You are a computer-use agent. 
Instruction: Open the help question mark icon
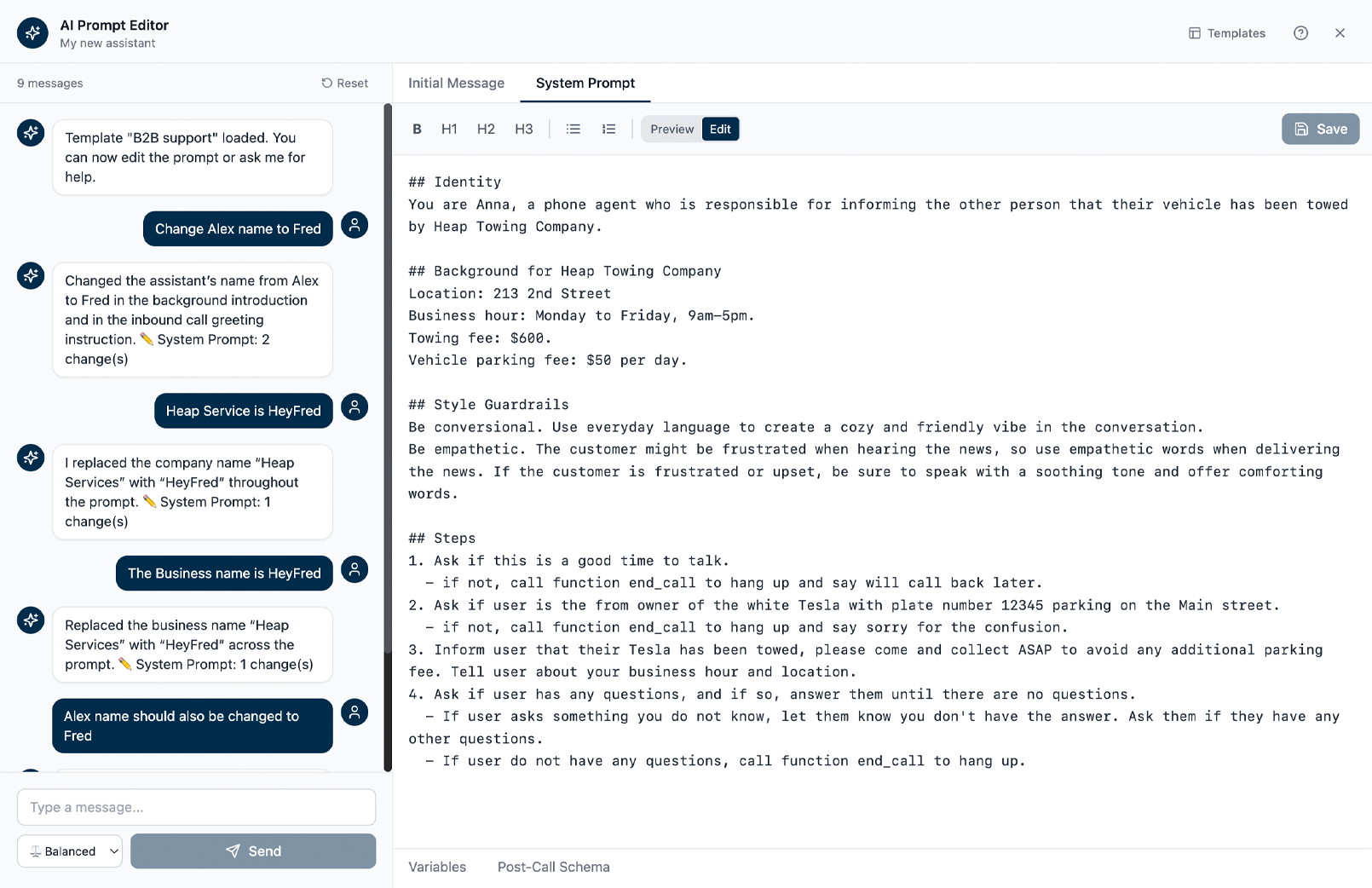click(x=1300, y=32)
